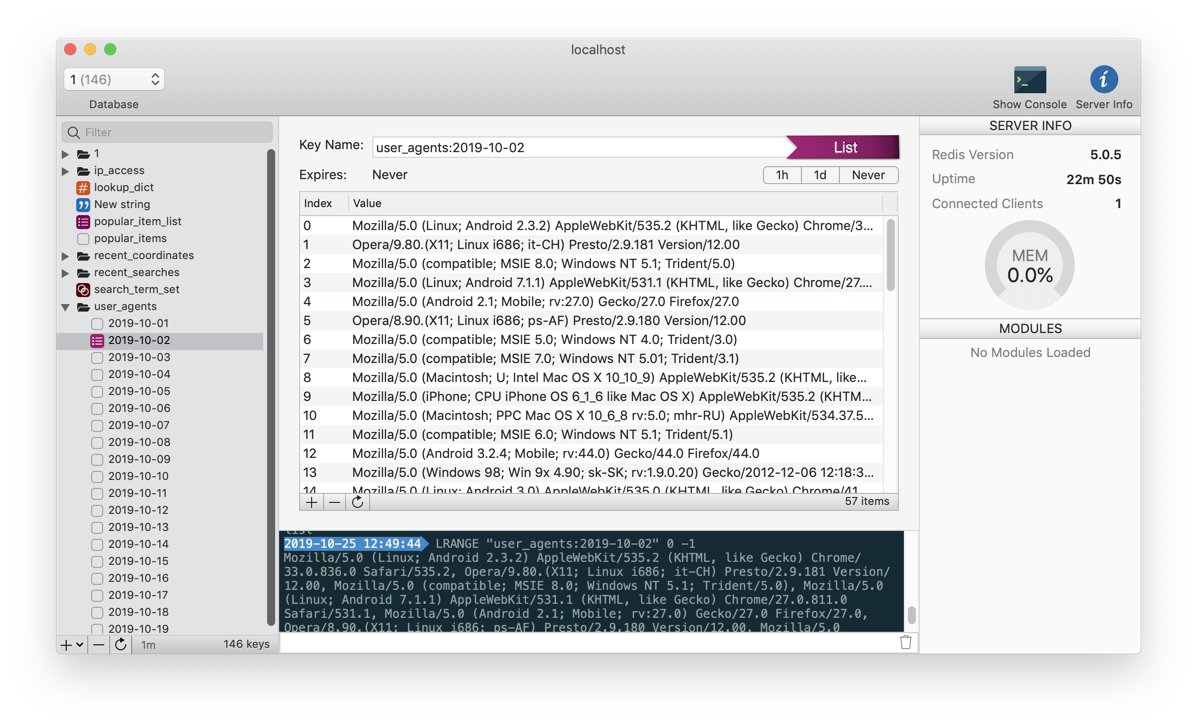Image resolution: width=1197 pixels, height=728 pixels.
Task: Click the SERVER INFO section header
Action: 1030,126
